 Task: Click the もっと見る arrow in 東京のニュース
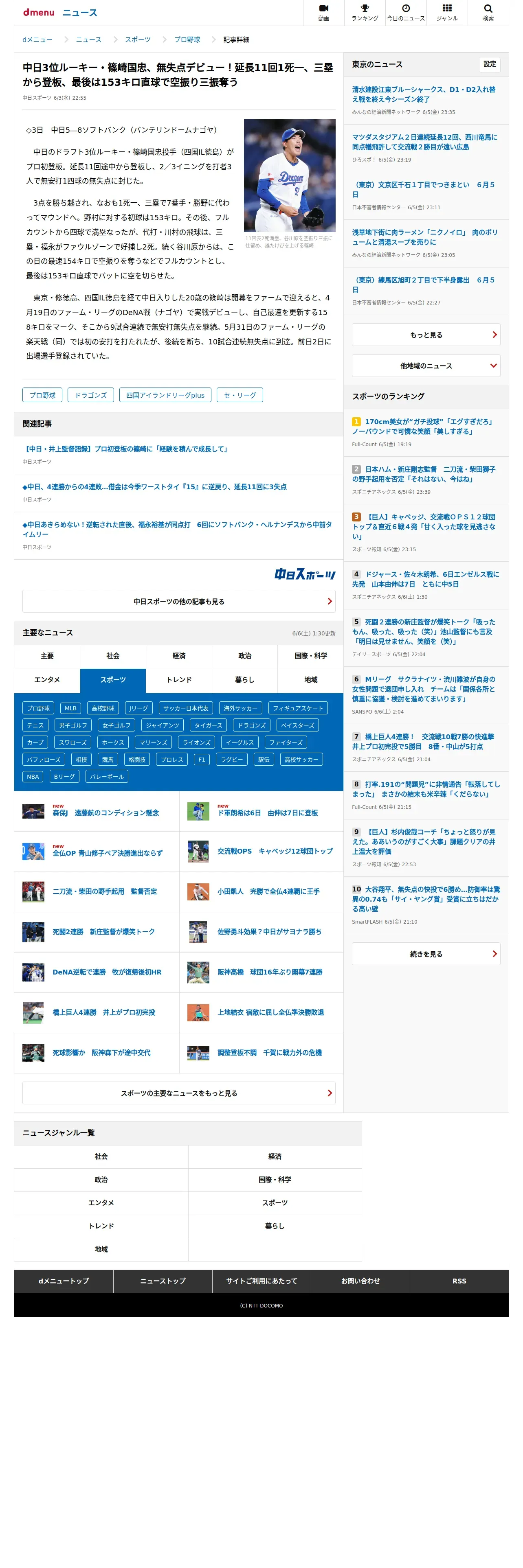click(x=494, y=335)
